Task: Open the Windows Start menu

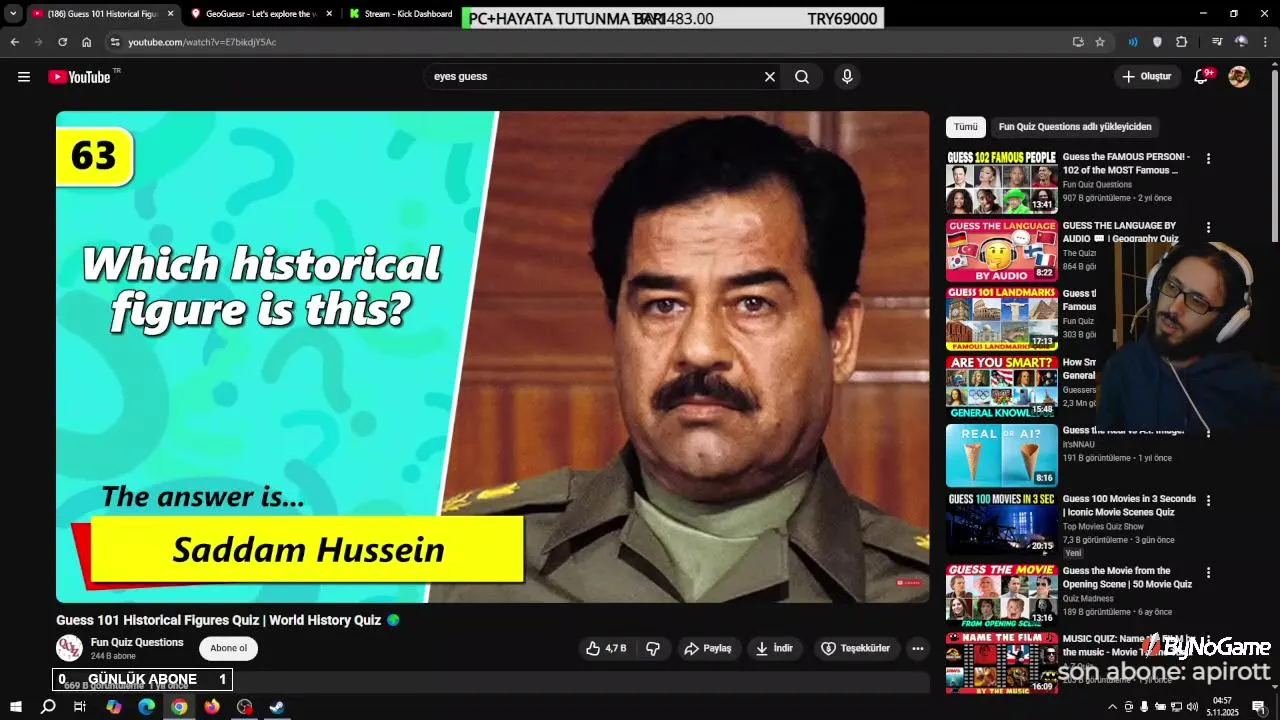Action: [16, 707]
